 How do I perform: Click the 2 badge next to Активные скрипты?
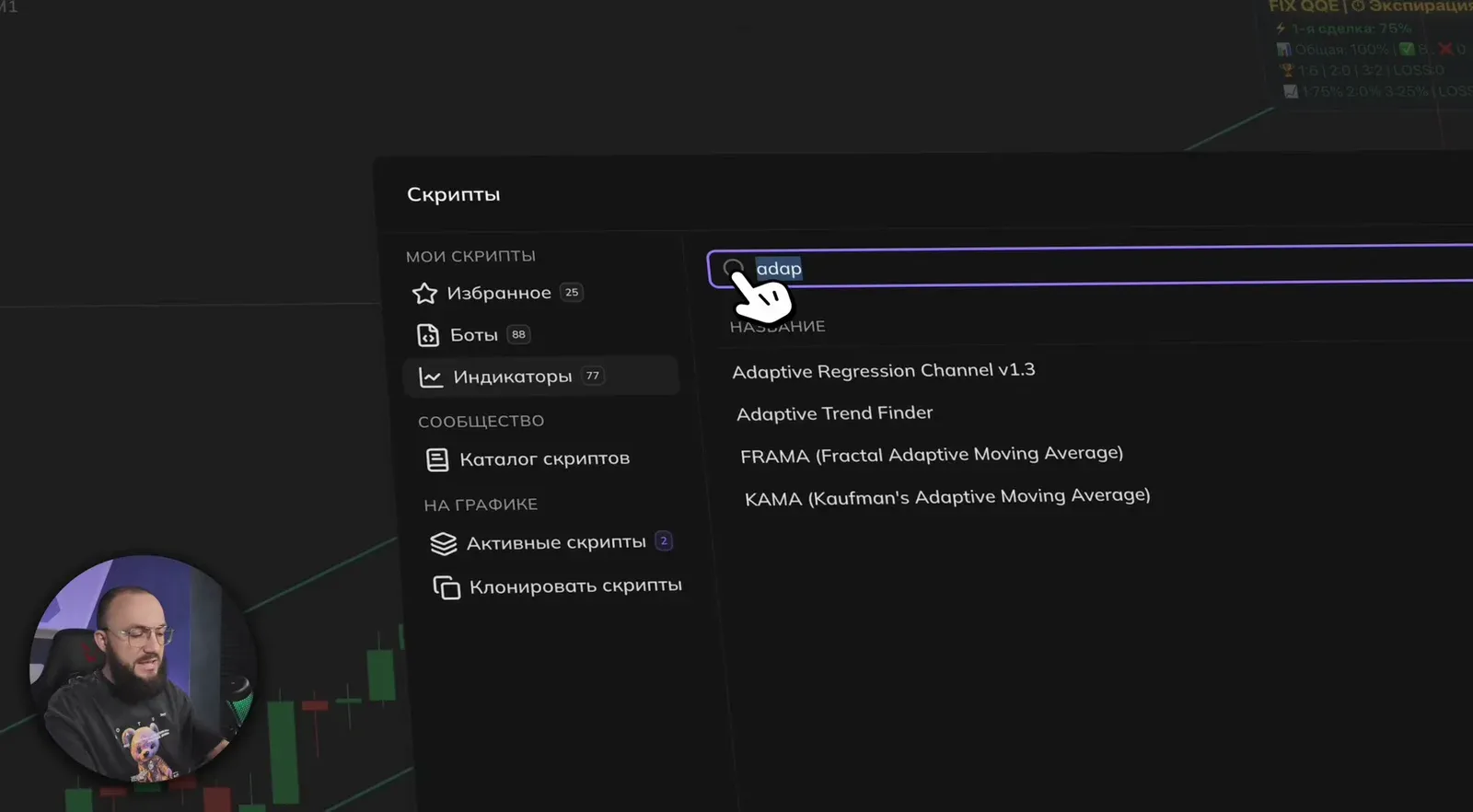(664, 541)
